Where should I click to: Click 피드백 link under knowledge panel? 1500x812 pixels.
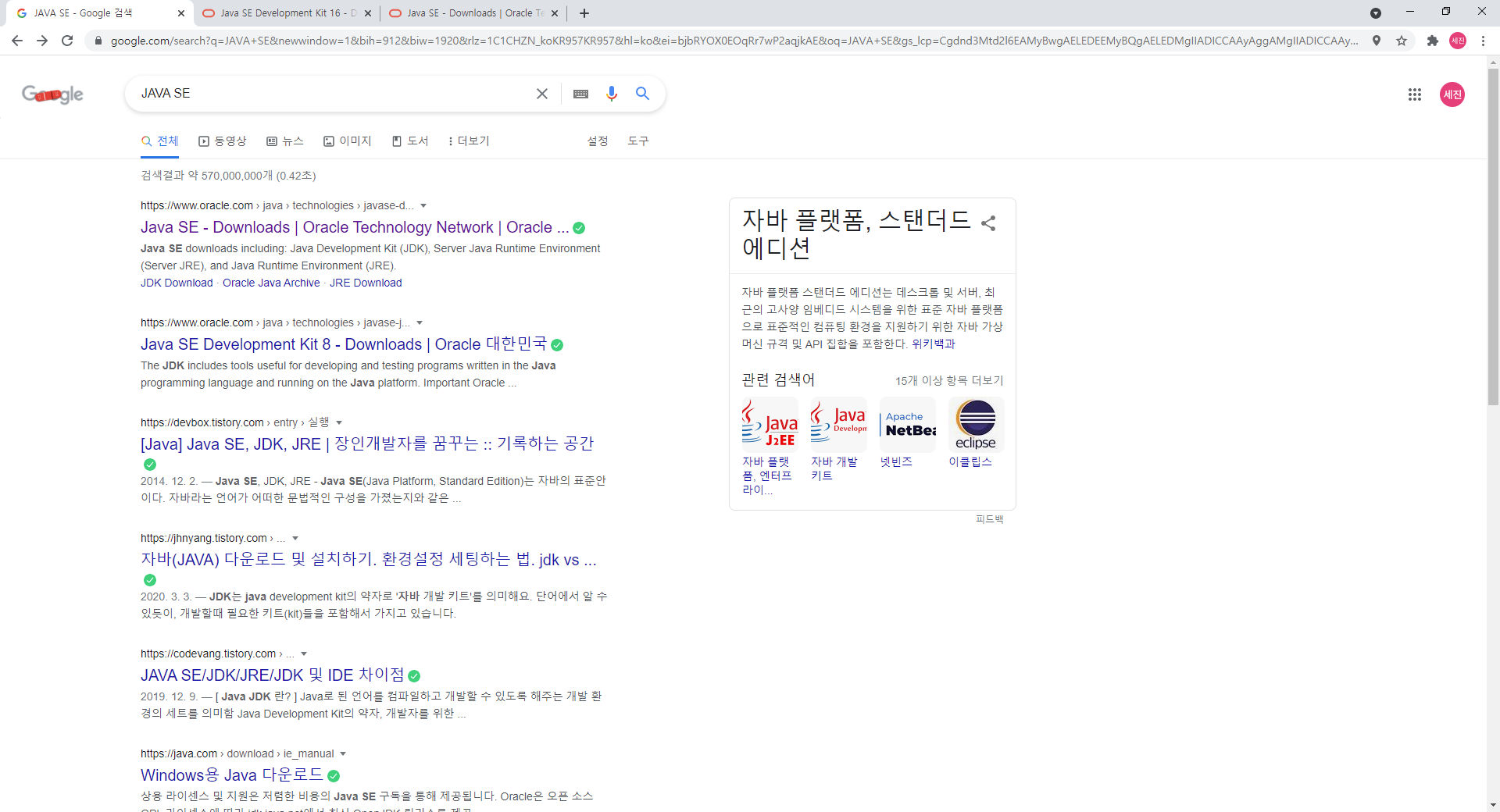(989, 519)
